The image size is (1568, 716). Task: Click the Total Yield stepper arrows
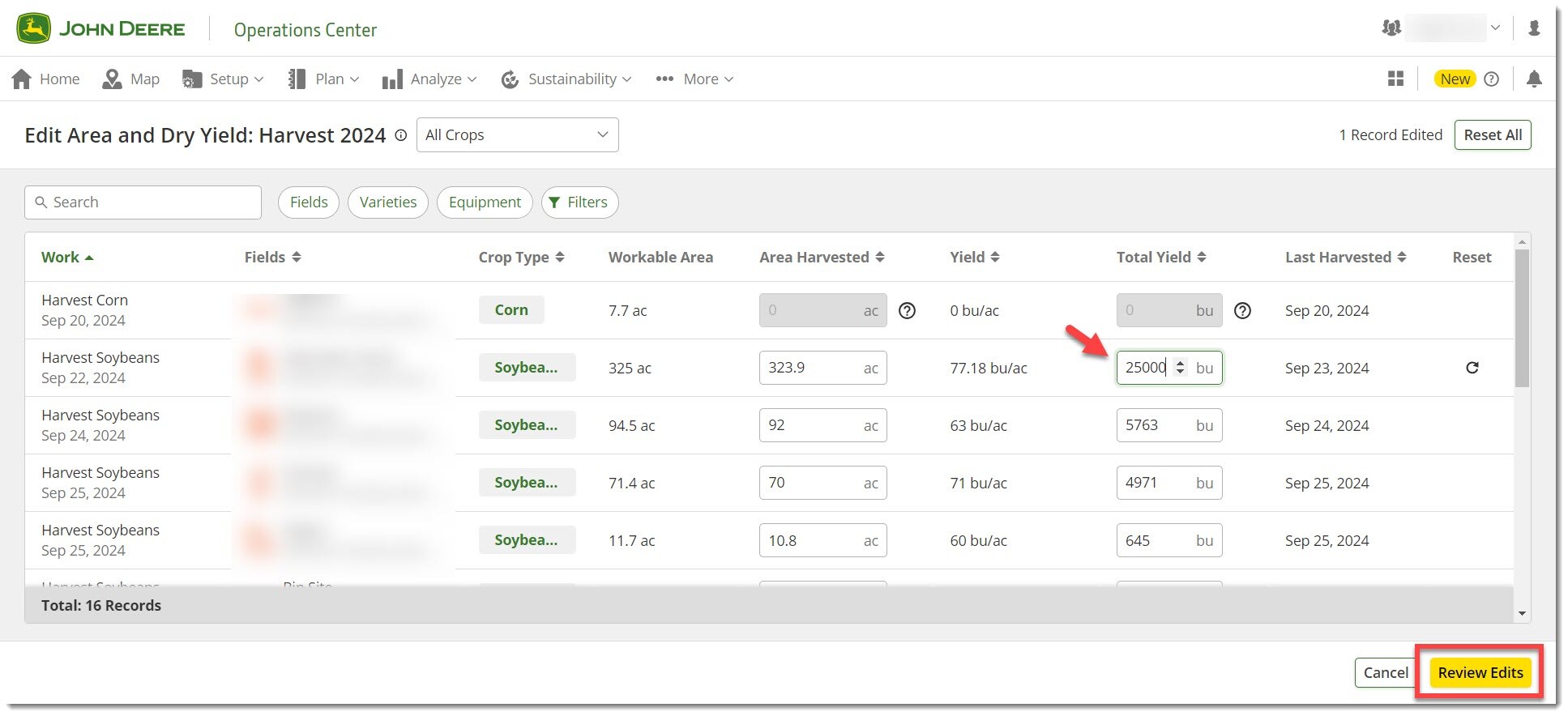[x=1180, y=368]
